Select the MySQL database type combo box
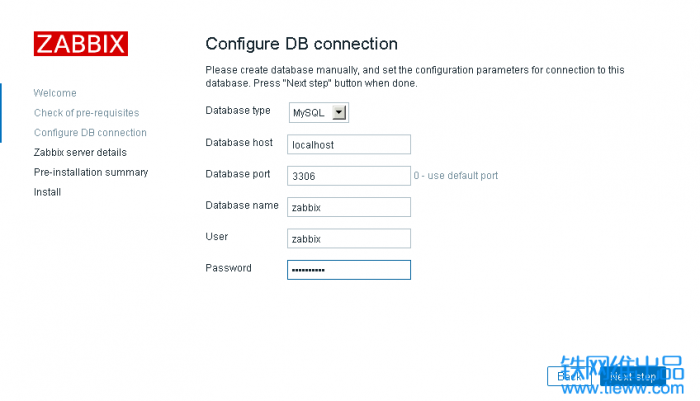The height and width of the screenshot is (401, 700). [319, 113]
